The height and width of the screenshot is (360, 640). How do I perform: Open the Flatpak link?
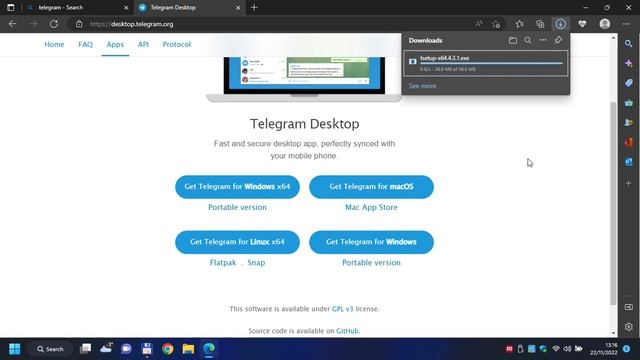click(x=223, y=262)
